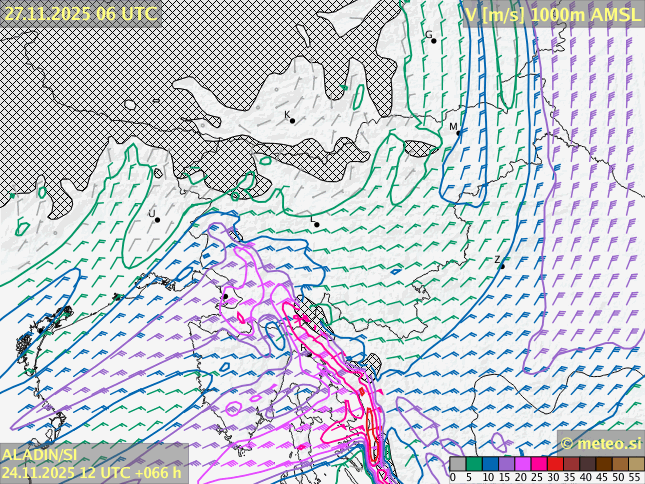Open the meteo.si copyright link
The image size is (645, 484).
tap(600, 443)
